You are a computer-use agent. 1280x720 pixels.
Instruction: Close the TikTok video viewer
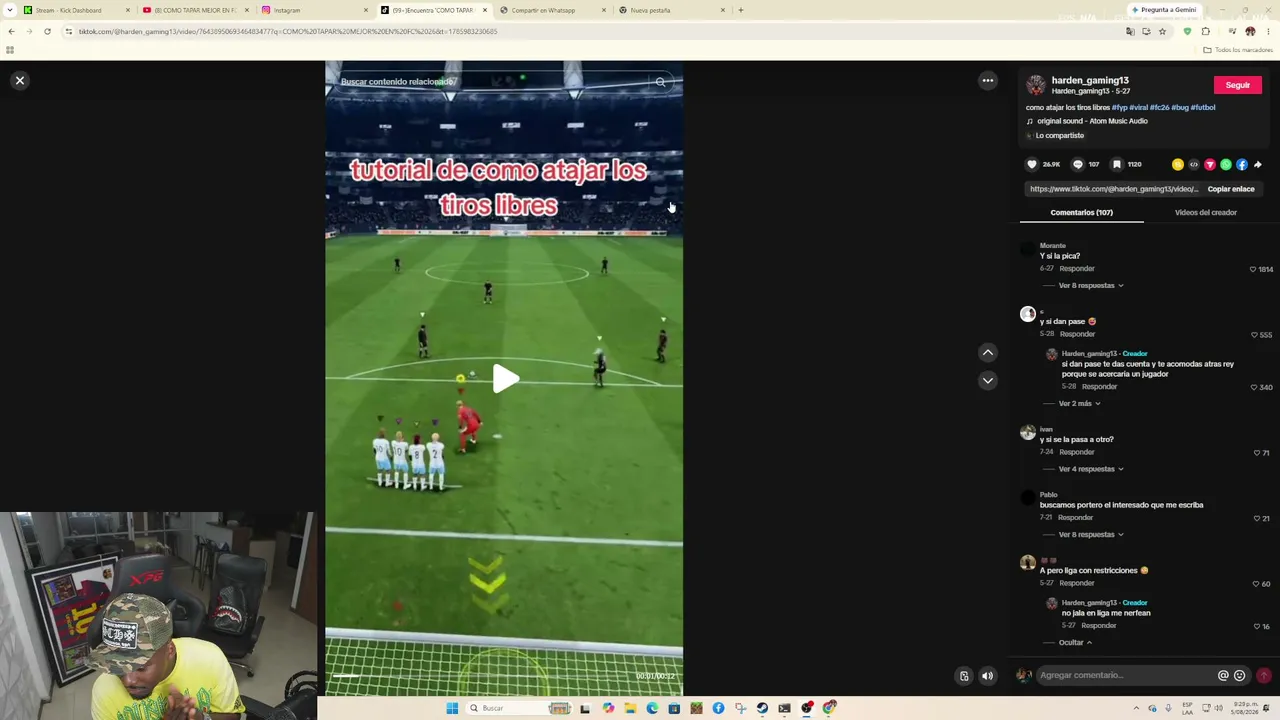coord(19,80)
